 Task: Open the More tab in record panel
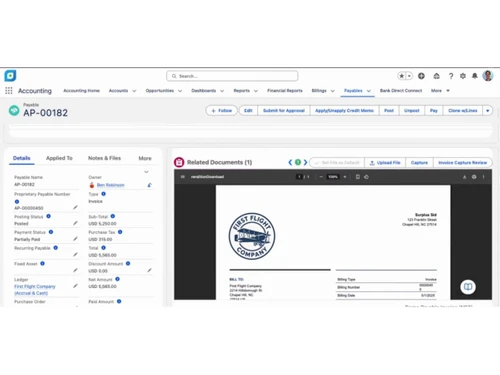(145, 158)
